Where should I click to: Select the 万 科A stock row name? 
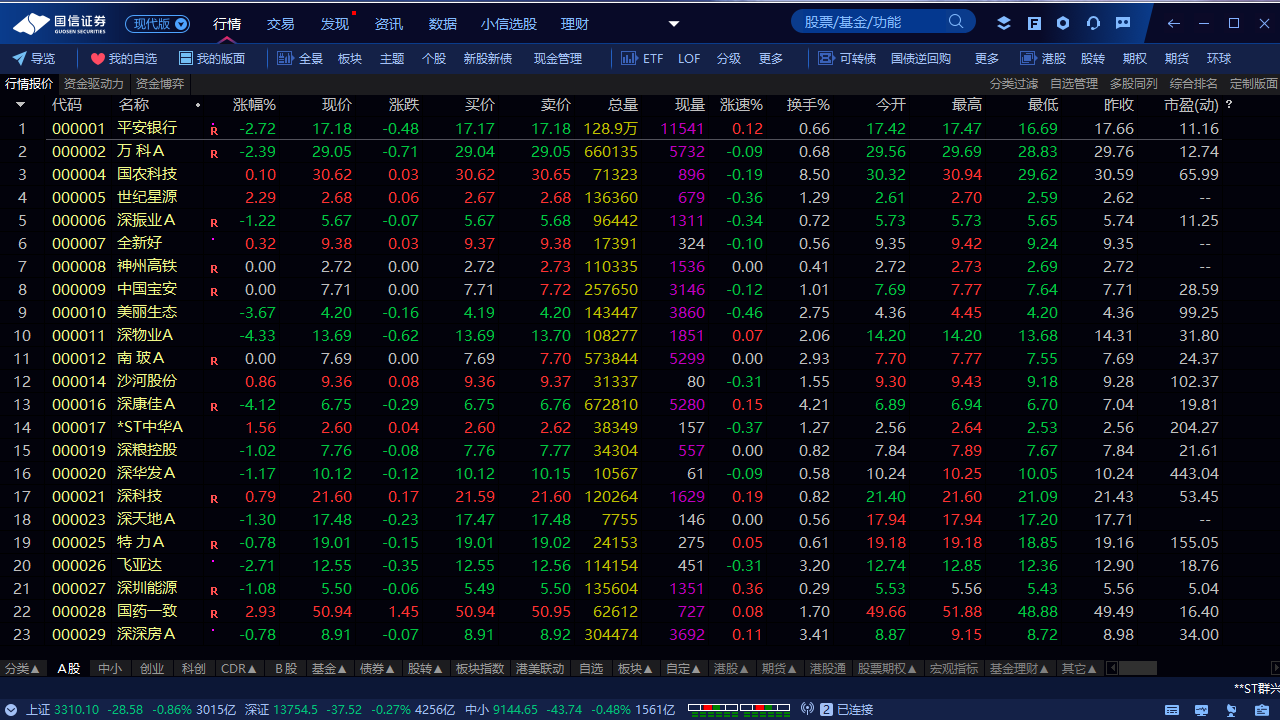pos(141,151)
